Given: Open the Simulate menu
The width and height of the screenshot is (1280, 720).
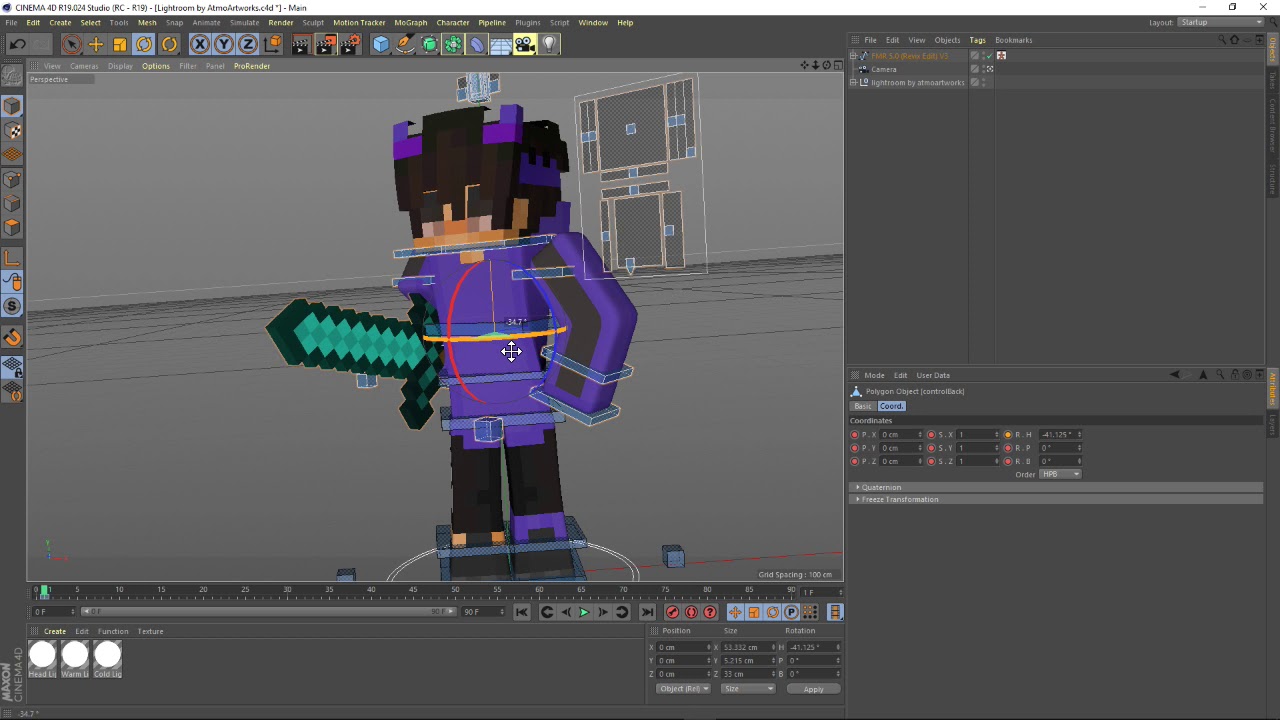Looking at the screenshot, I should click(x=244, y=22).
